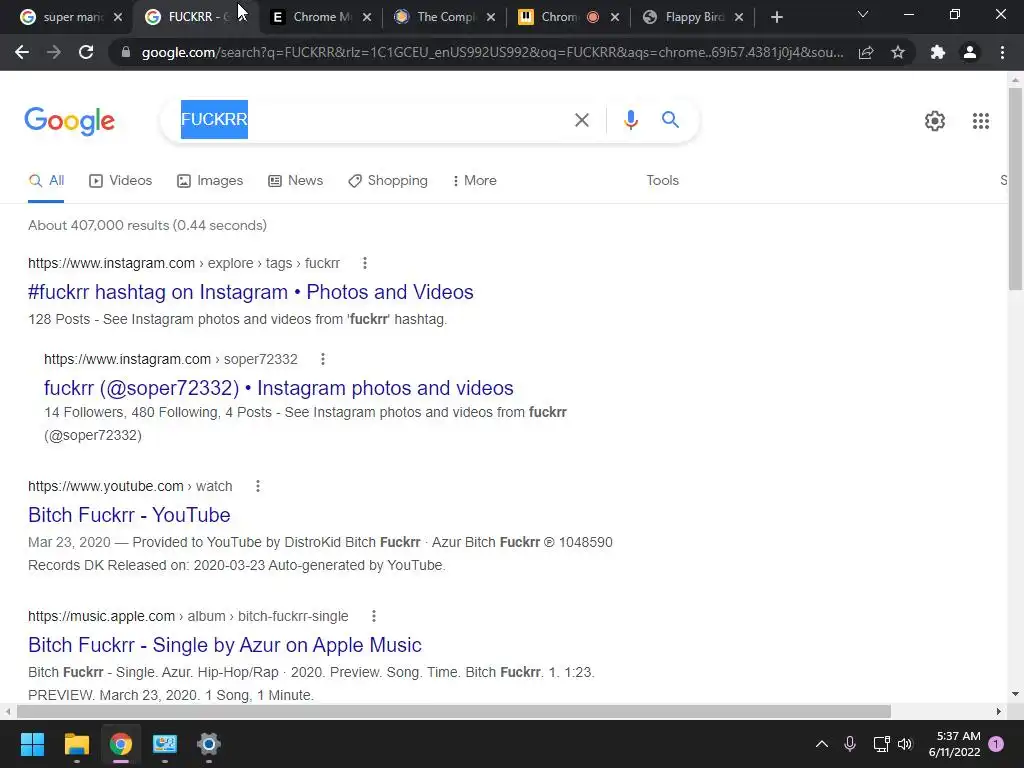Viewport: 1024px width, 768px height.
Task: Select the News search filter
Action: [x=295, y=180]
